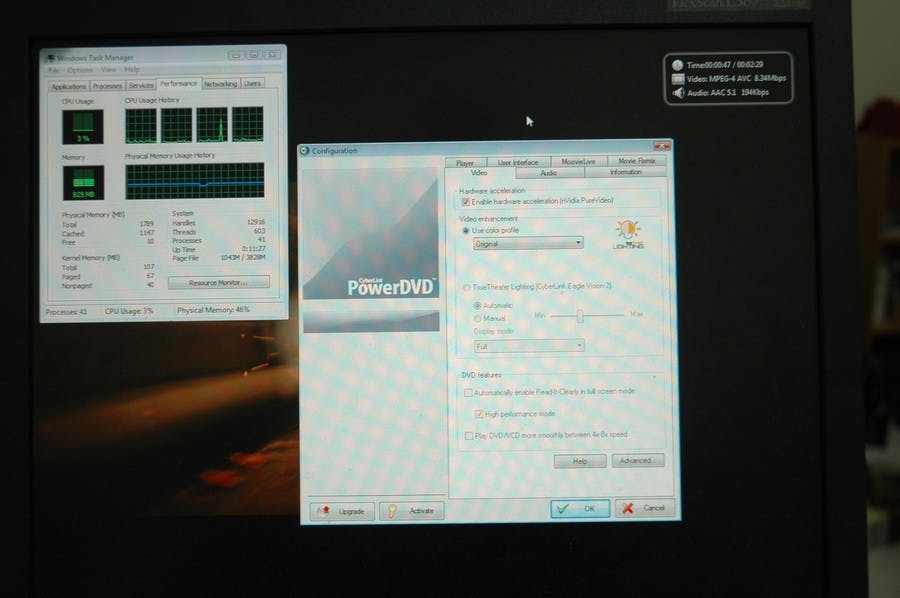
Task: Click the TrueTheater Lighting Min-Max slider
Action: (586, 316)
